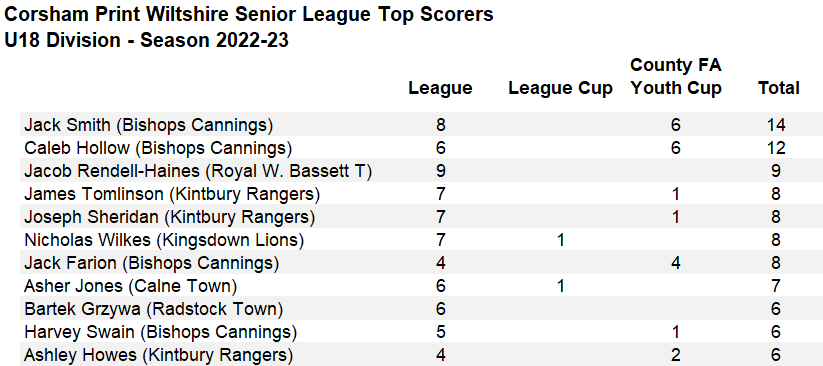Viewport: 823px width, 366px height.
Task: Select Jacob Rendell-Haines league value 9
Action: click(440, 171)
